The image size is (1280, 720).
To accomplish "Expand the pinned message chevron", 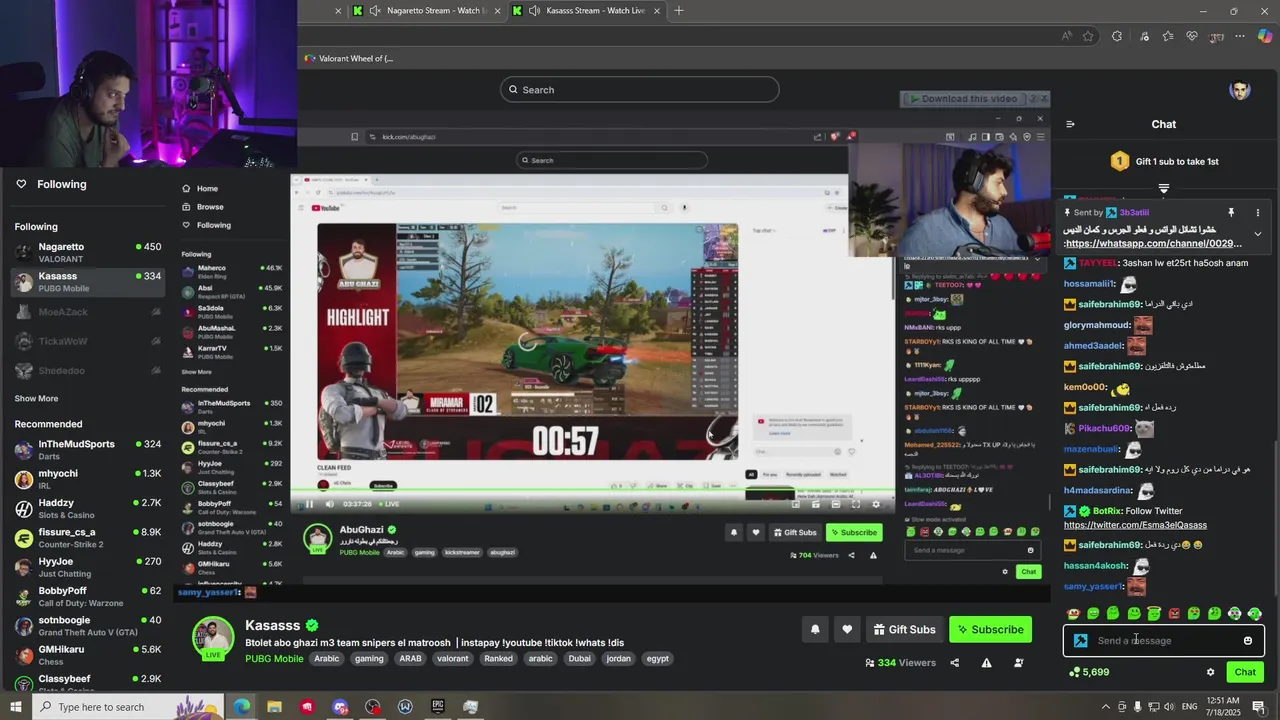I will click(1258, 233).
